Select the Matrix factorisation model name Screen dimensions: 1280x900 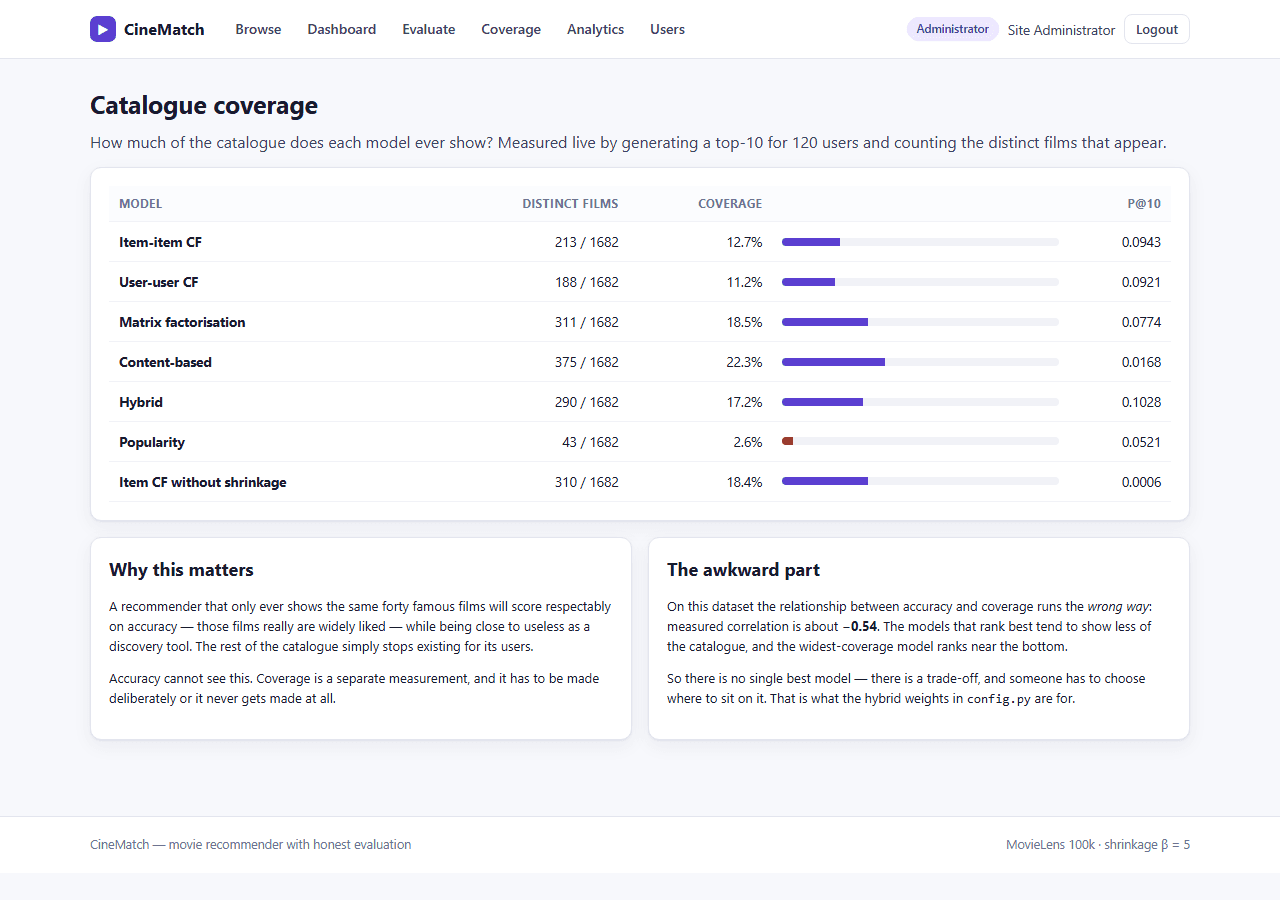182,322
